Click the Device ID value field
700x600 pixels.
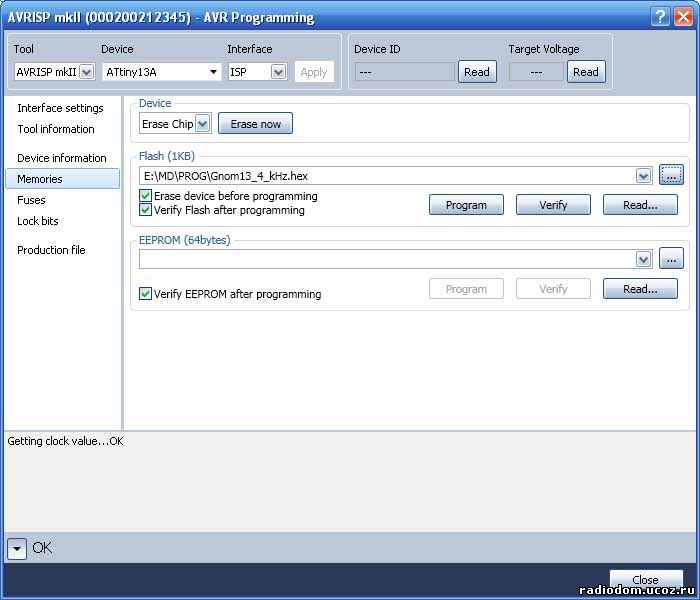coord(404,72)
